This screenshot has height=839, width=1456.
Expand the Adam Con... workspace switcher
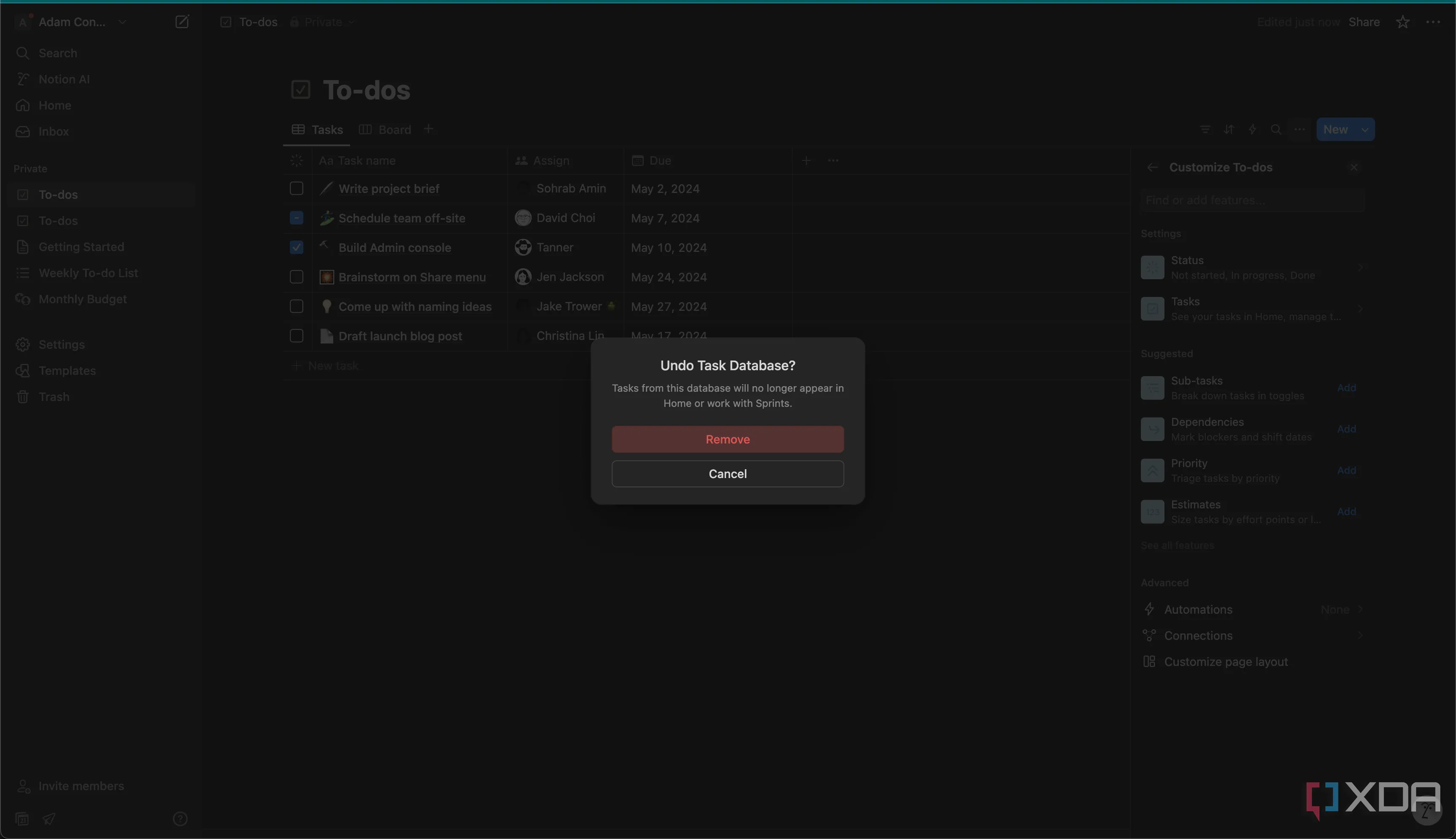click(x=72, y=22)
